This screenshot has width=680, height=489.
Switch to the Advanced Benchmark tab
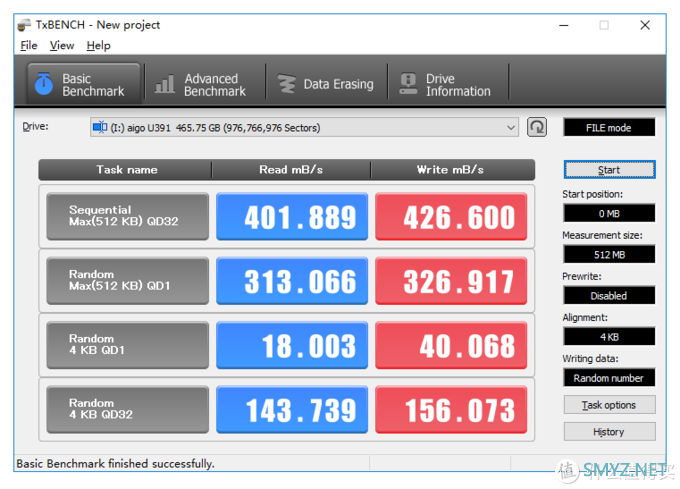coord(205,84)
